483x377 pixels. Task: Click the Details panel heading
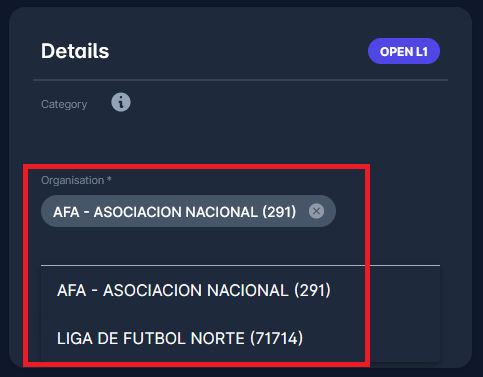(75, 51)
